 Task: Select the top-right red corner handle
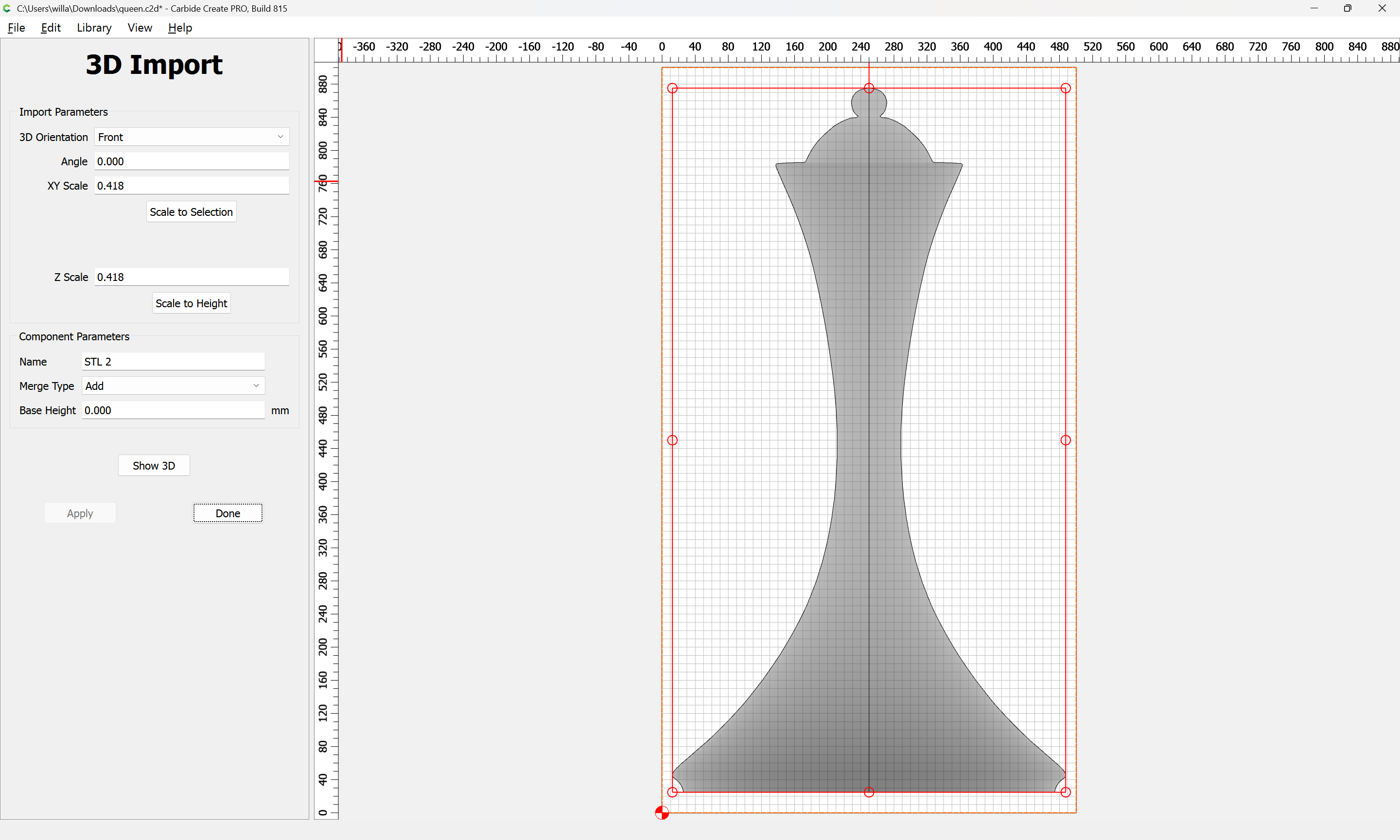pos(1066,87)
